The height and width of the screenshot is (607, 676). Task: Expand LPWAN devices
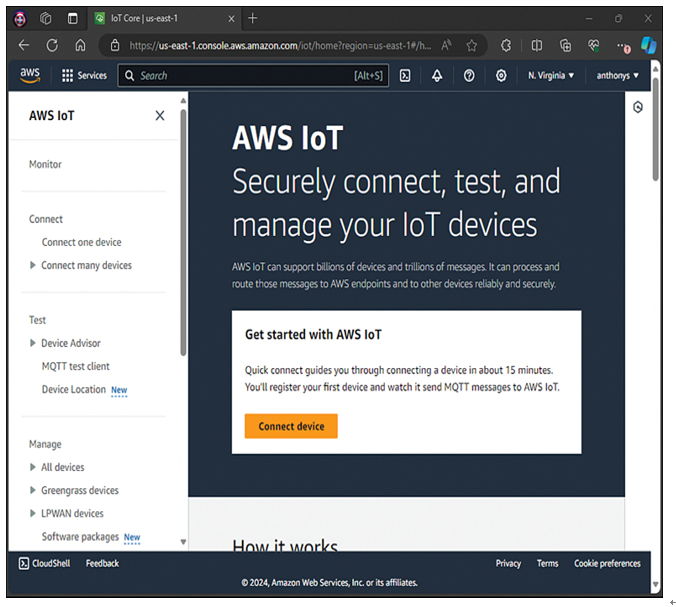coord(32,513)
